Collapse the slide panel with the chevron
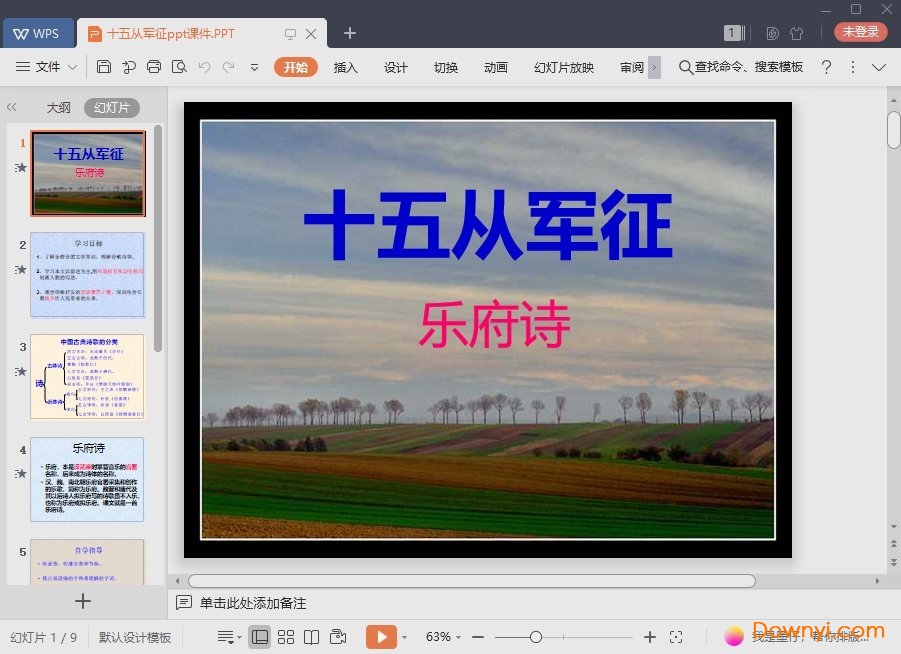Image resolution: width=901 pixels, height=654 pixels. (x=13, y=107)
